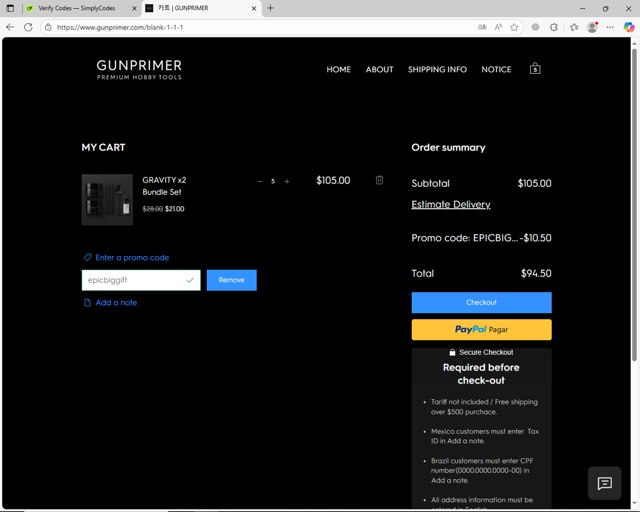Close the Verify Codes SimplyCodes tab
This screenshot has height=512, width=640.
(x=134, y=8)
